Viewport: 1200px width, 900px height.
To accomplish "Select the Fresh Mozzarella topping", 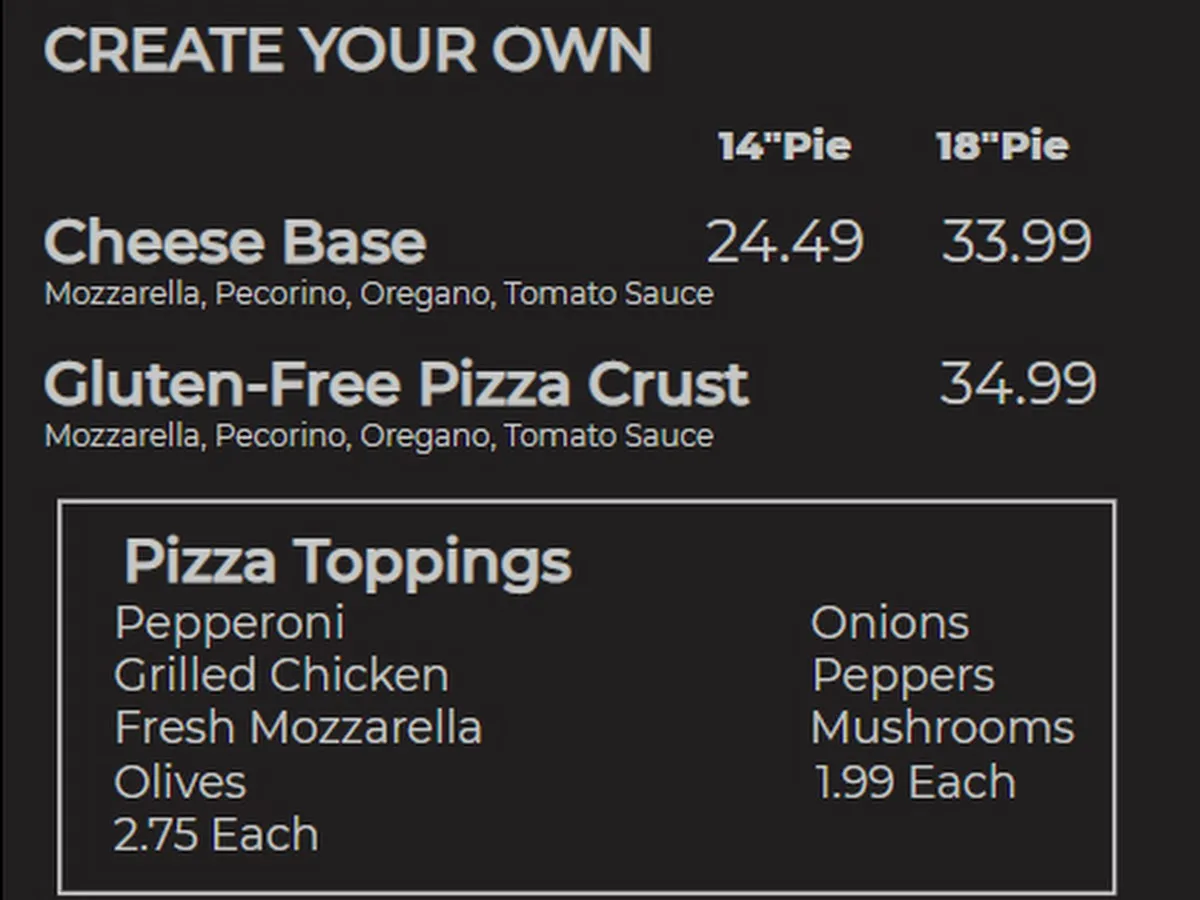I will pyautogui.click(x=297, y=728).
